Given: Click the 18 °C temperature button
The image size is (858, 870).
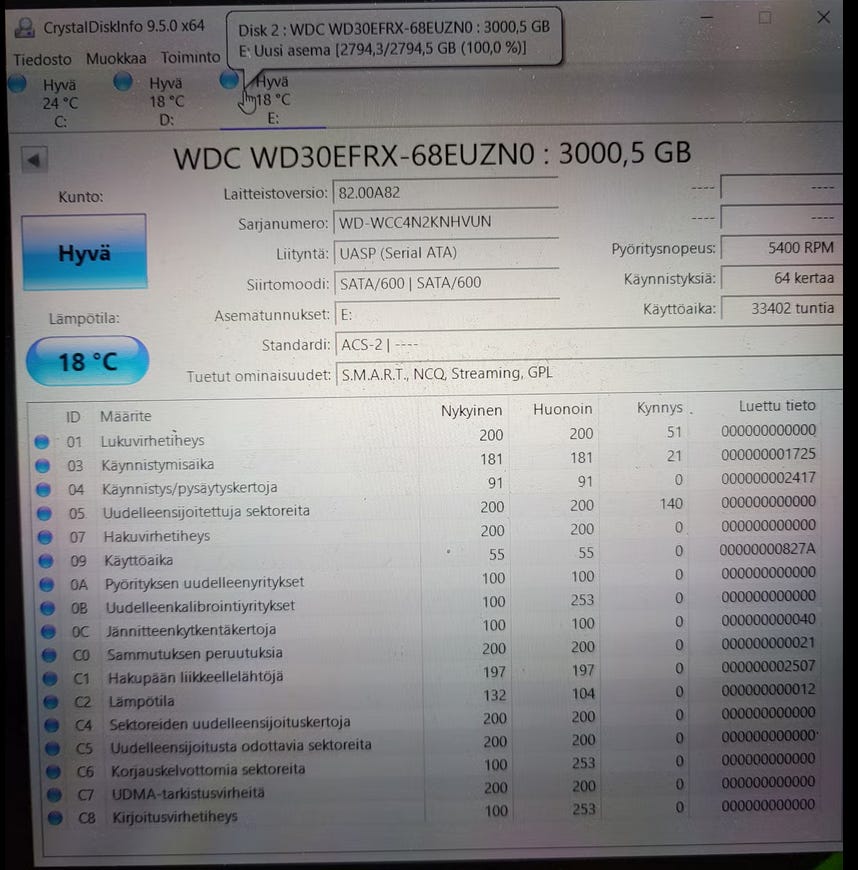Looking at the screenshot, I should click(x=87, y=361).
